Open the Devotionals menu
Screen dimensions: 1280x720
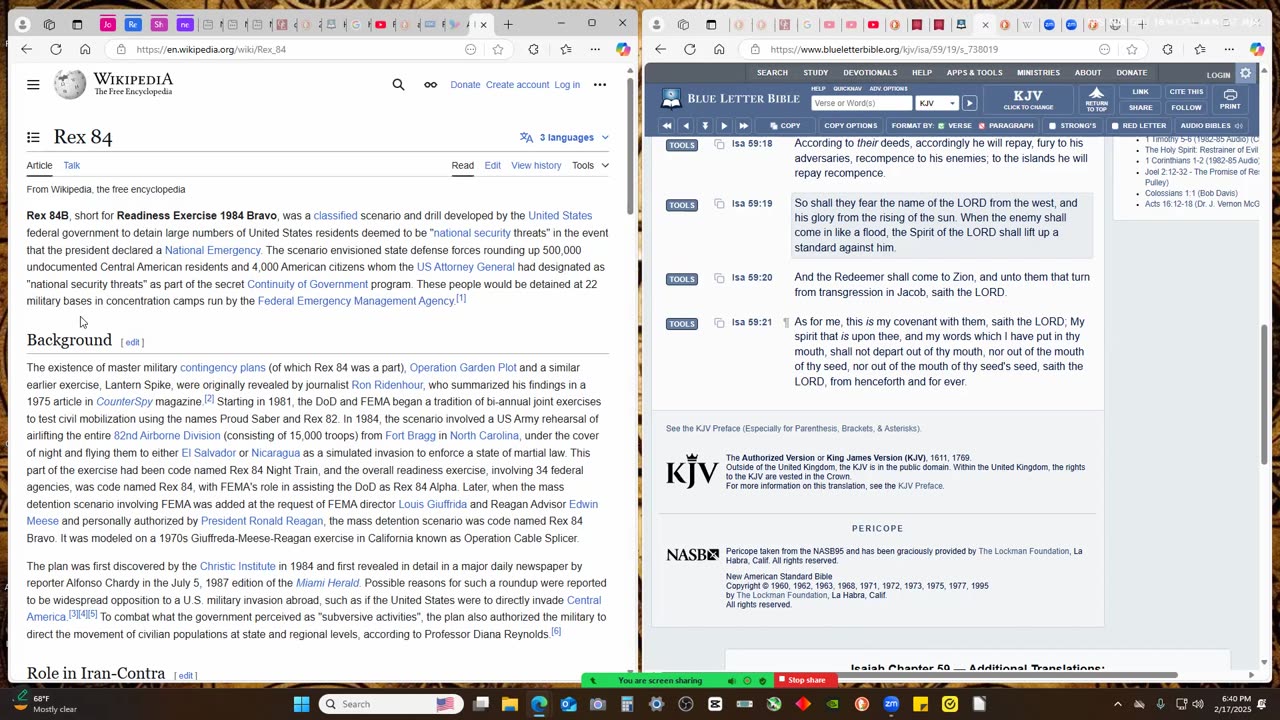click(x=870, y=73)
